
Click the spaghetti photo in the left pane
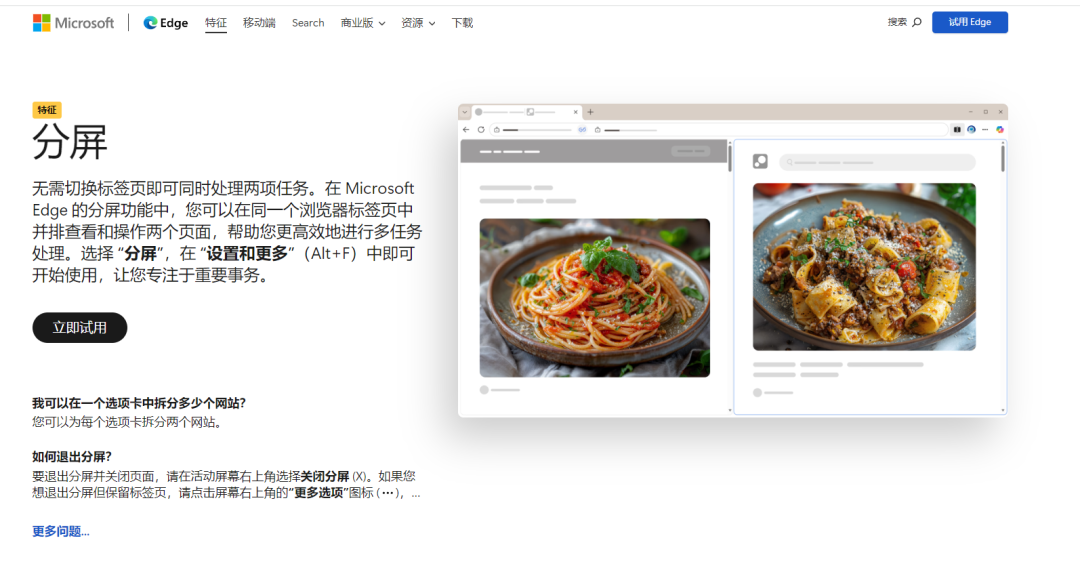coord(594,298)
